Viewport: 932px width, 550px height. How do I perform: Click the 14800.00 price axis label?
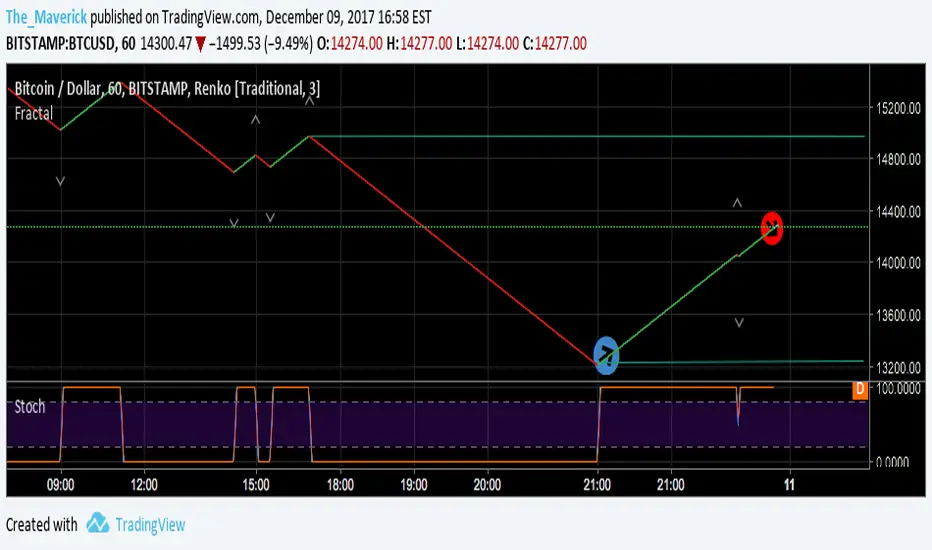pos(898,159)
